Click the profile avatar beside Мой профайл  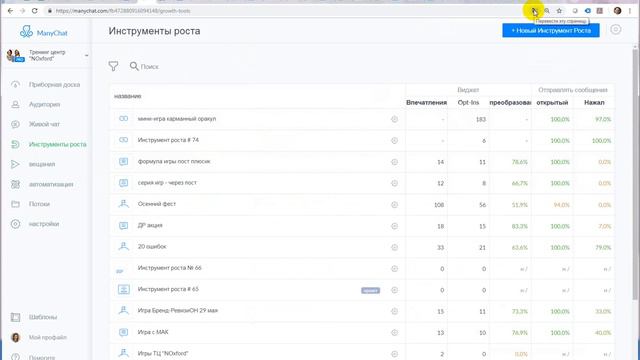pyautogui.click(x=15, y=337)
